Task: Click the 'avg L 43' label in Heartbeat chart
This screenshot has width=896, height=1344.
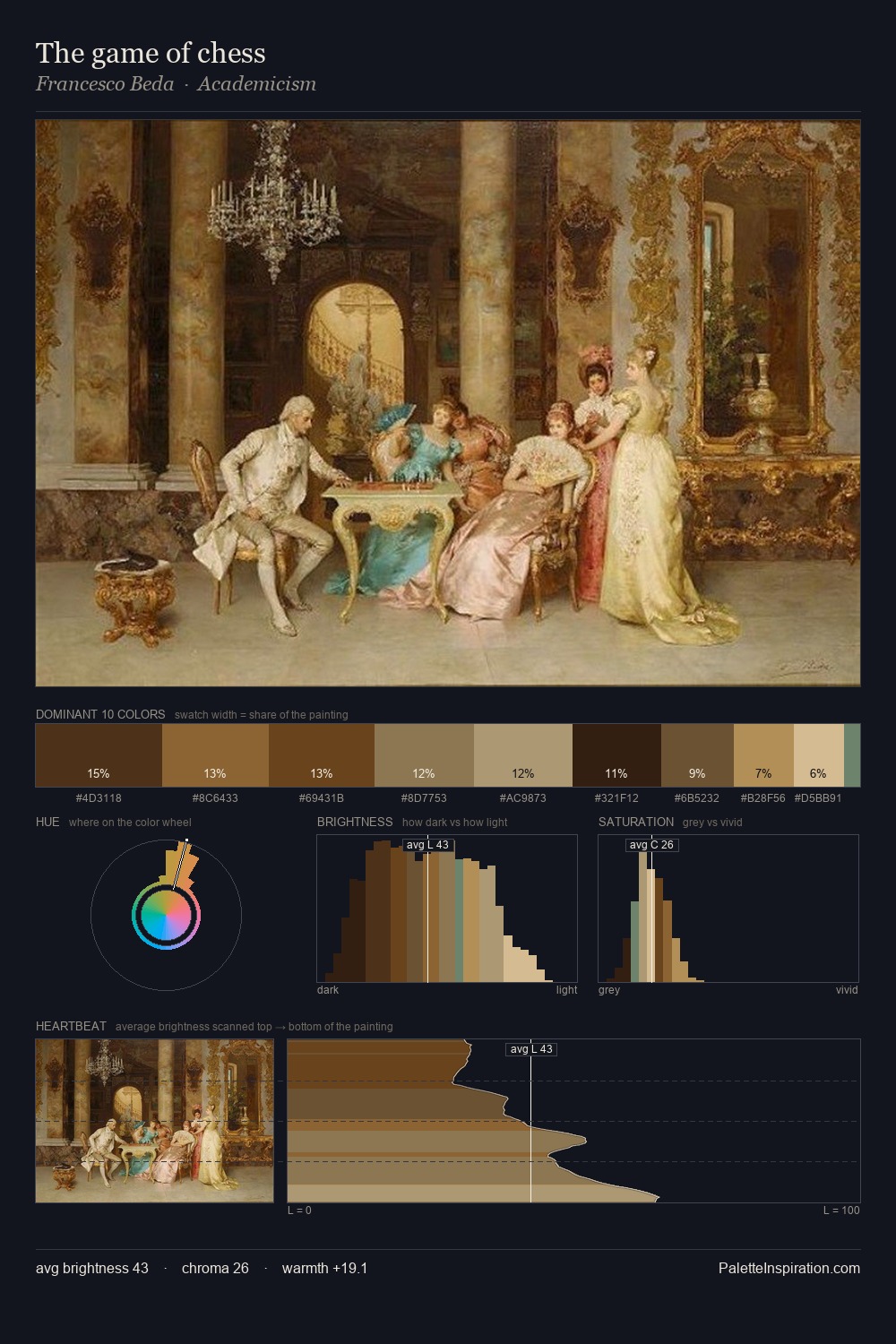Action: tap(531, 1049)
